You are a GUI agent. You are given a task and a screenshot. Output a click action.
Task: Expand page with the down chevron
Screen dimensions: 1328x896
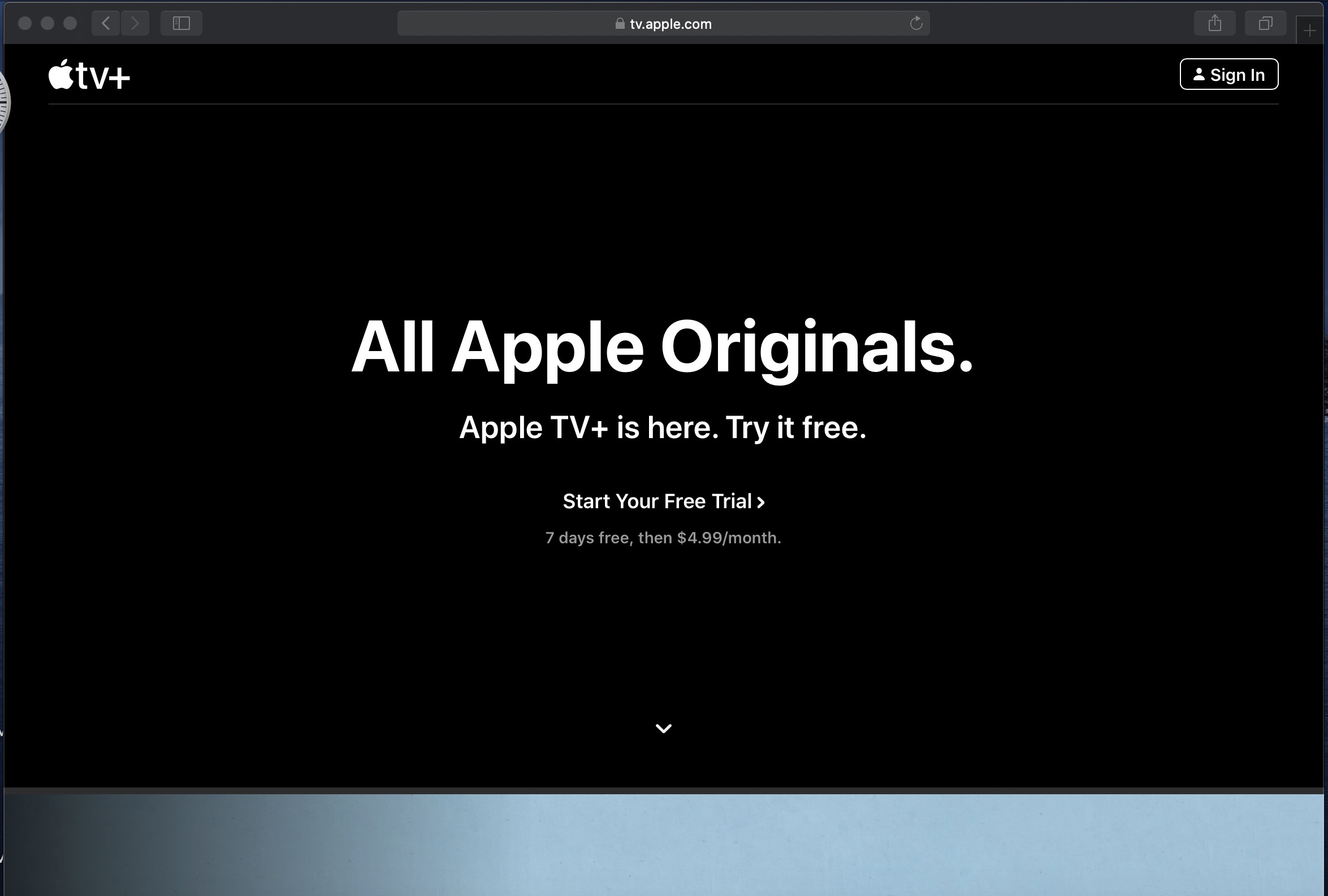click(x=663, y=728)
